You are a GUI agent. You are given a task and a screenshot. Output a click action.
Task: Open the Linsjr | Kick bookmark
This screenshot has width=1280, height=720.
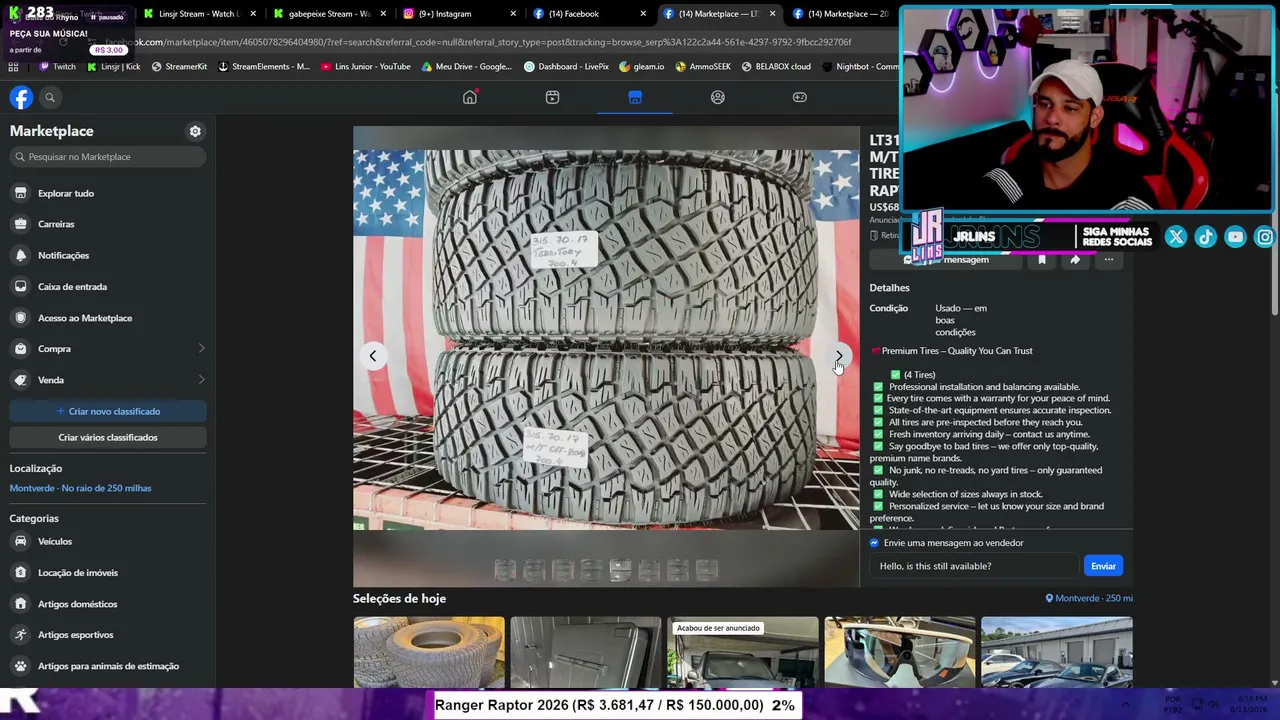tap(114, 67)
